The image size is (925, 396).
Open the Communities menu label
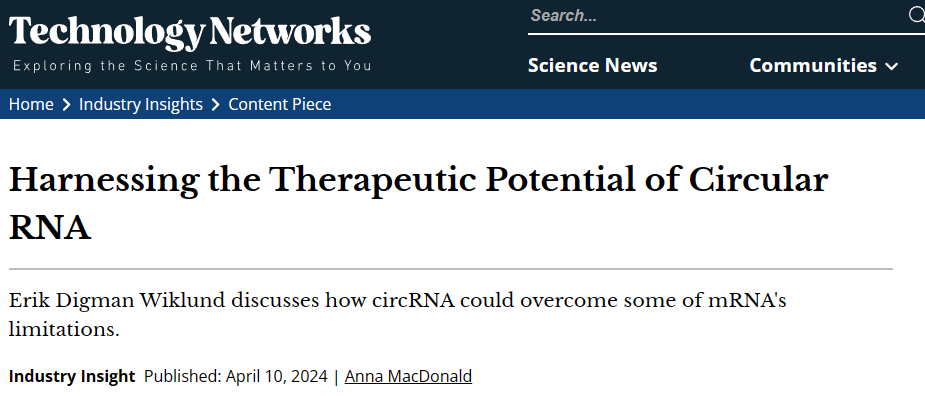pos(813,65)
